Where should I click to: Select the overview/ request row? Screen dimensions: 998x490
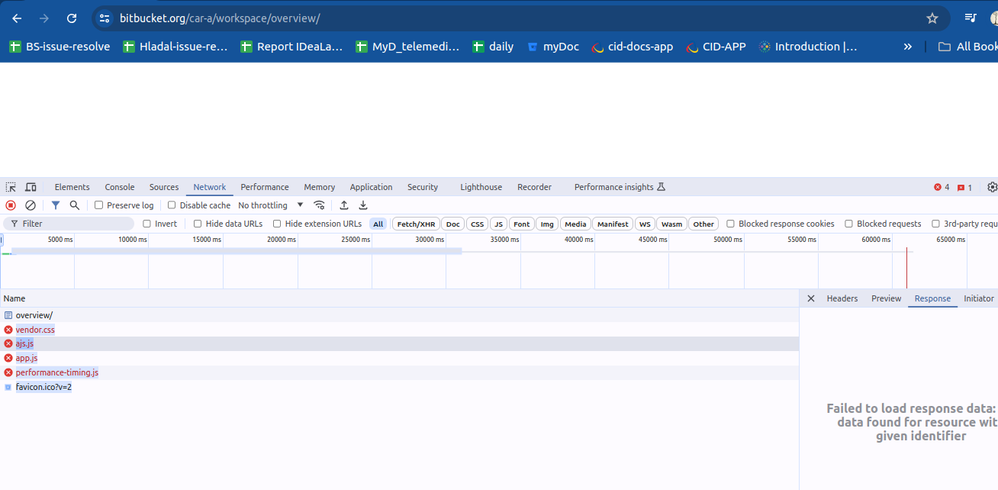coord(400,315)
